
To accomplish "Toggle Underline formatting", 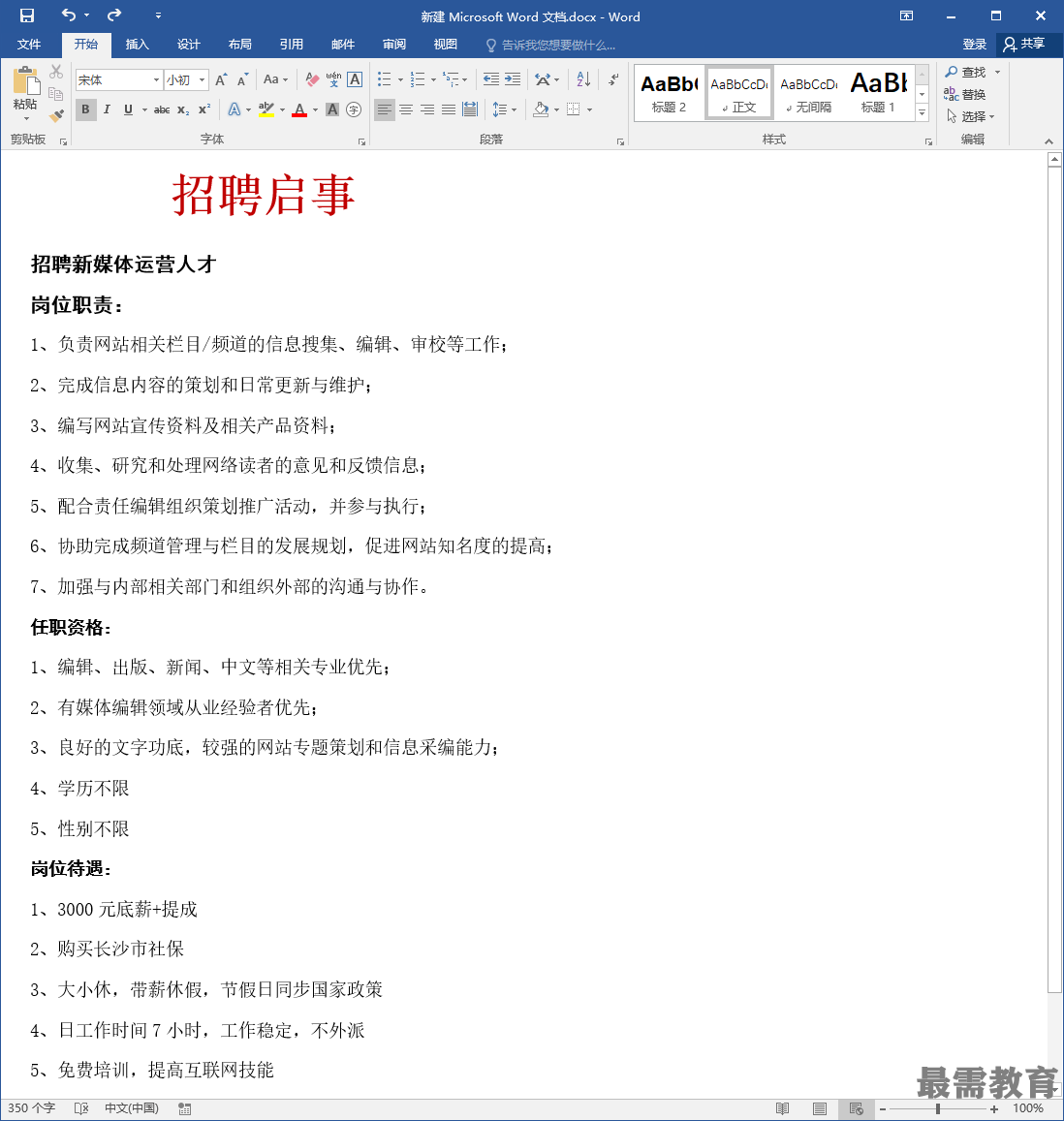I will tap(129, 109).
